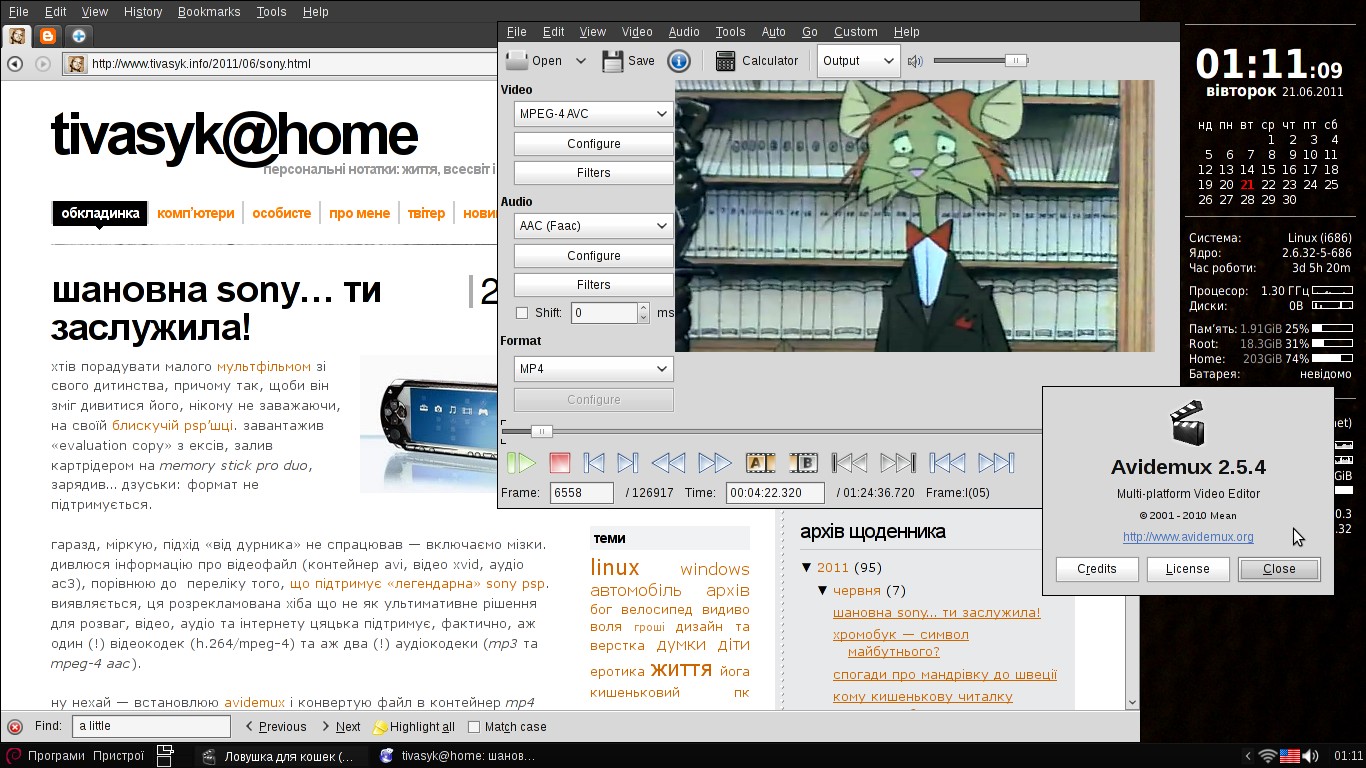Screen dimensions: 1366x768
Task: Enable the audio Shift checkbox
Action: pyautogui.click(x=521, y=313)
